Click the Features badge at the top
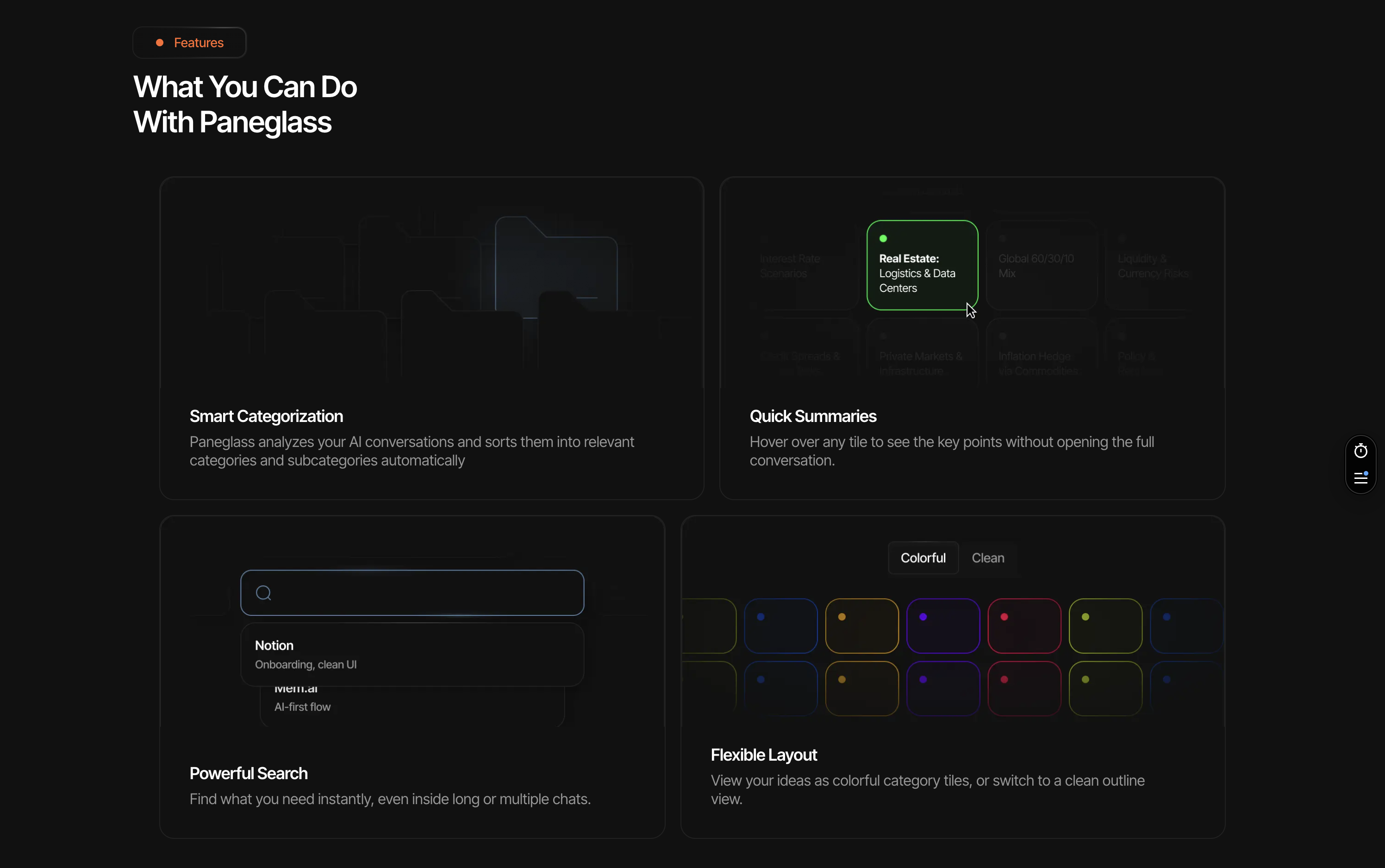1385x868 pixels. 189,42
